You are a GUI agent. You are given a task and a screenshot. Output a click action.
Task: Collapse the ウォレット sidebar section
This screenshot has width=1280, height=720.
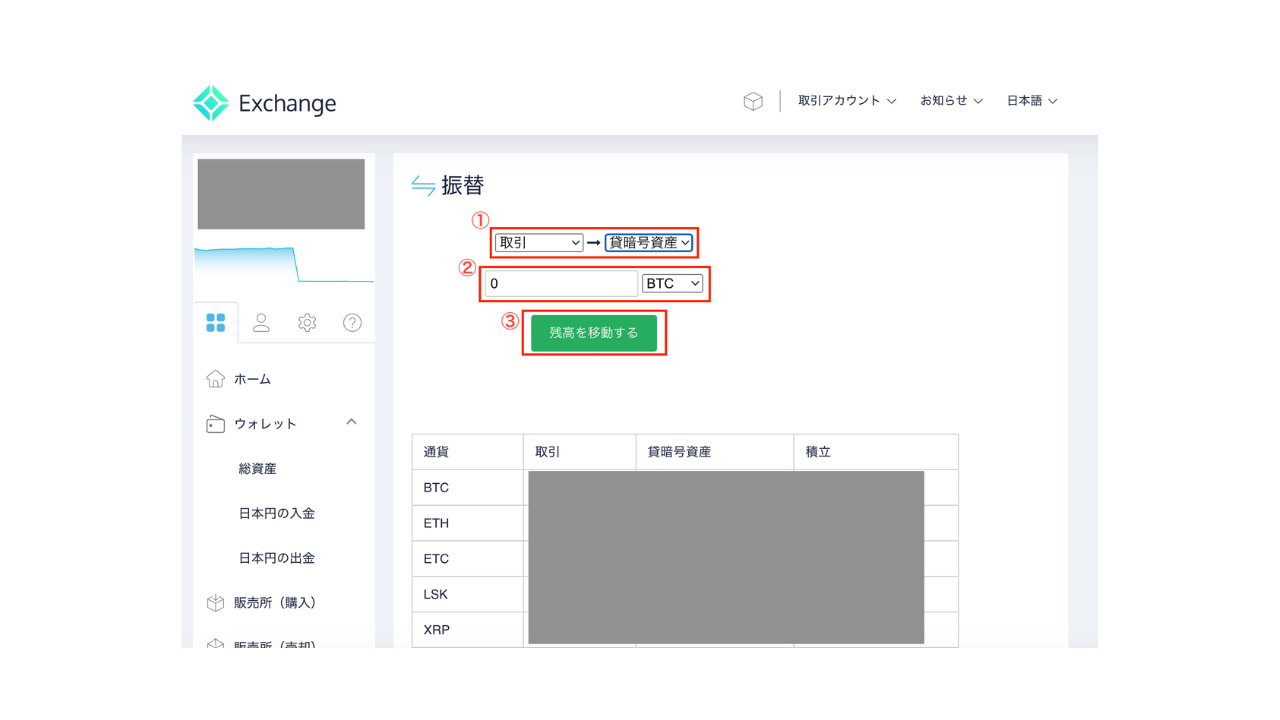[351, 422]
